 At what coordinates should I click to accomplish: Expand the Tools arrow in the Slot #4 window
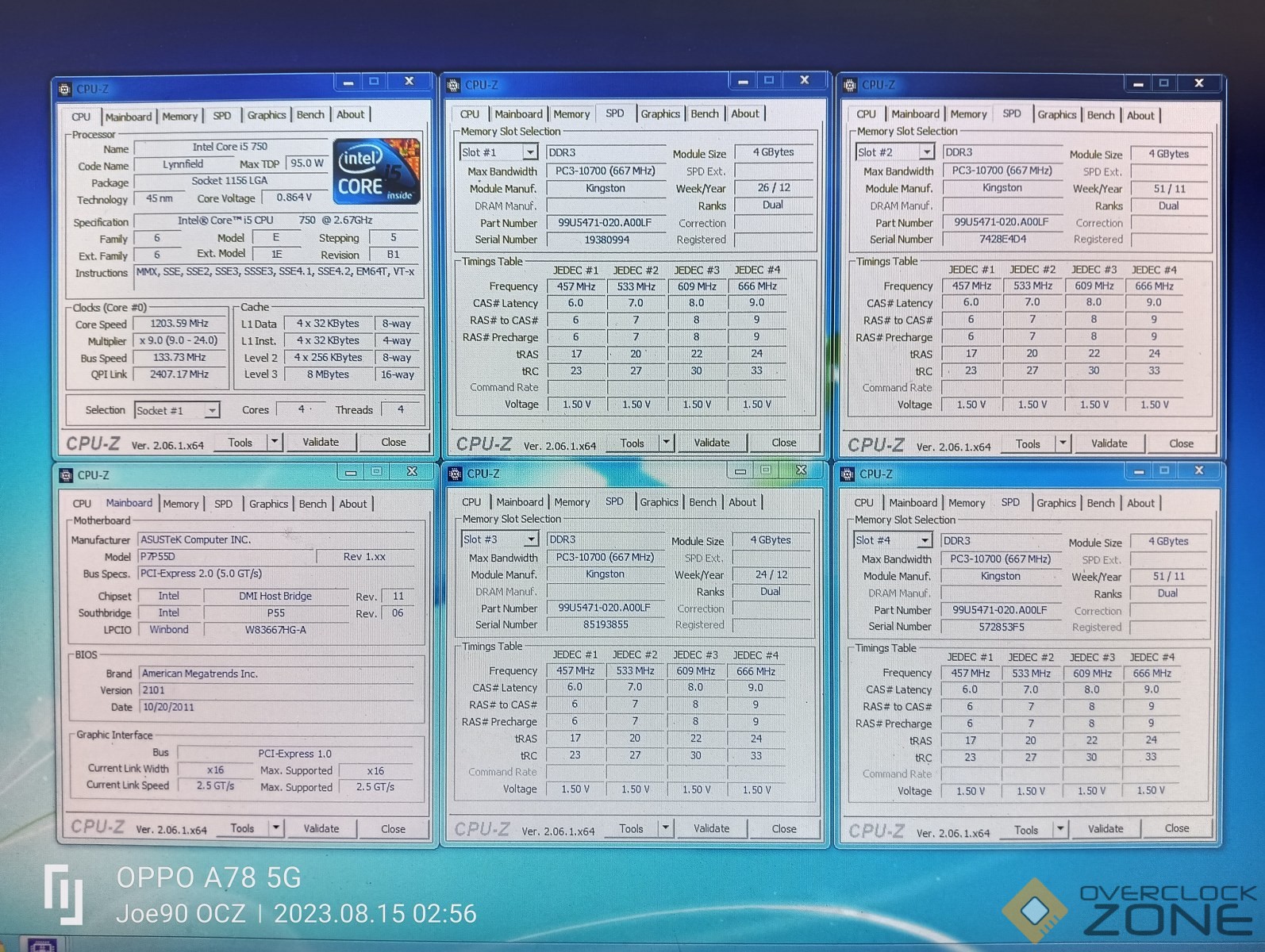1059,830
